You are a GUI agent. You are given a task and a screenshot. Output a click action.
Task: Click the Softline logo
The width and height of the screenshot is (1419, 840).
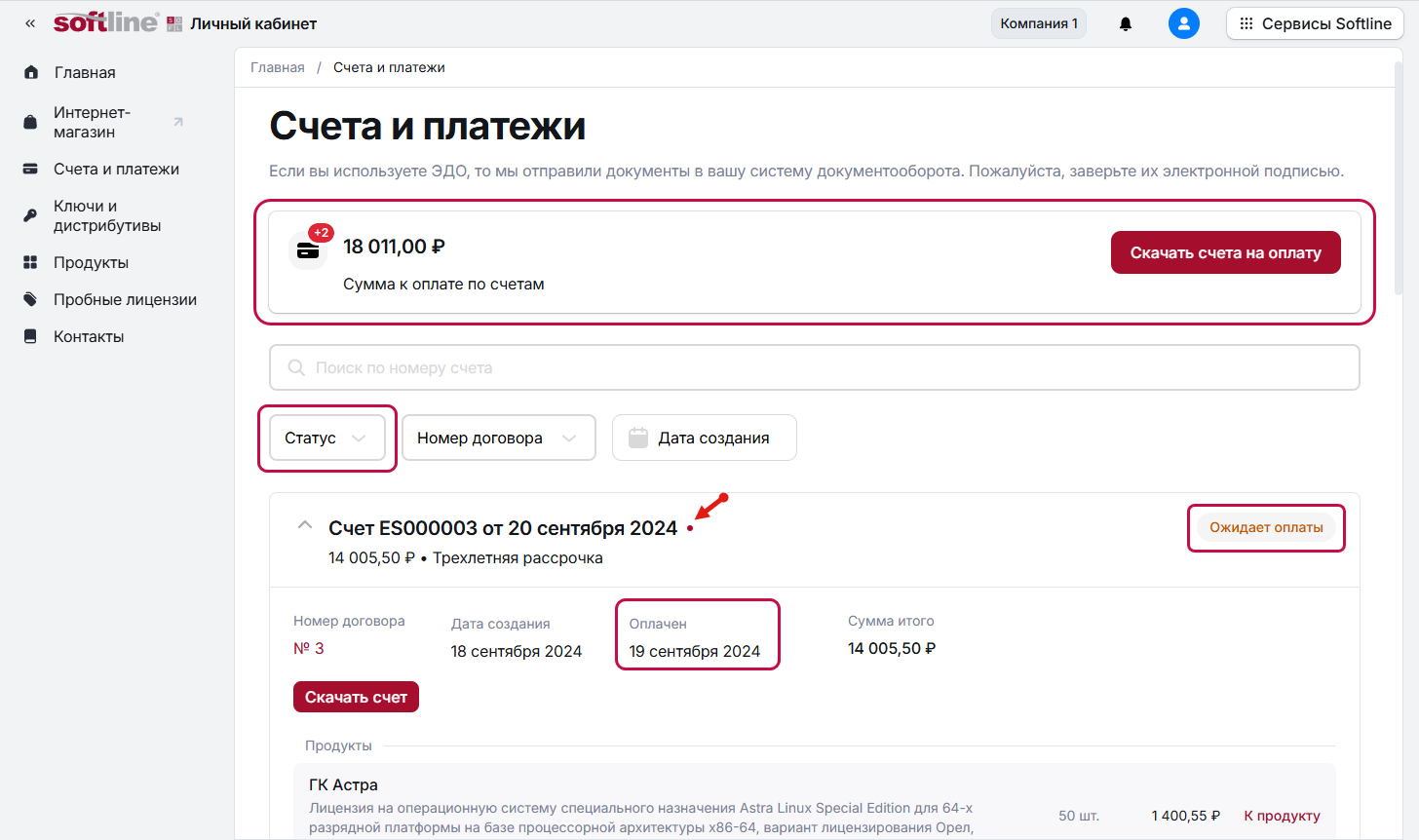pos(105,23)
